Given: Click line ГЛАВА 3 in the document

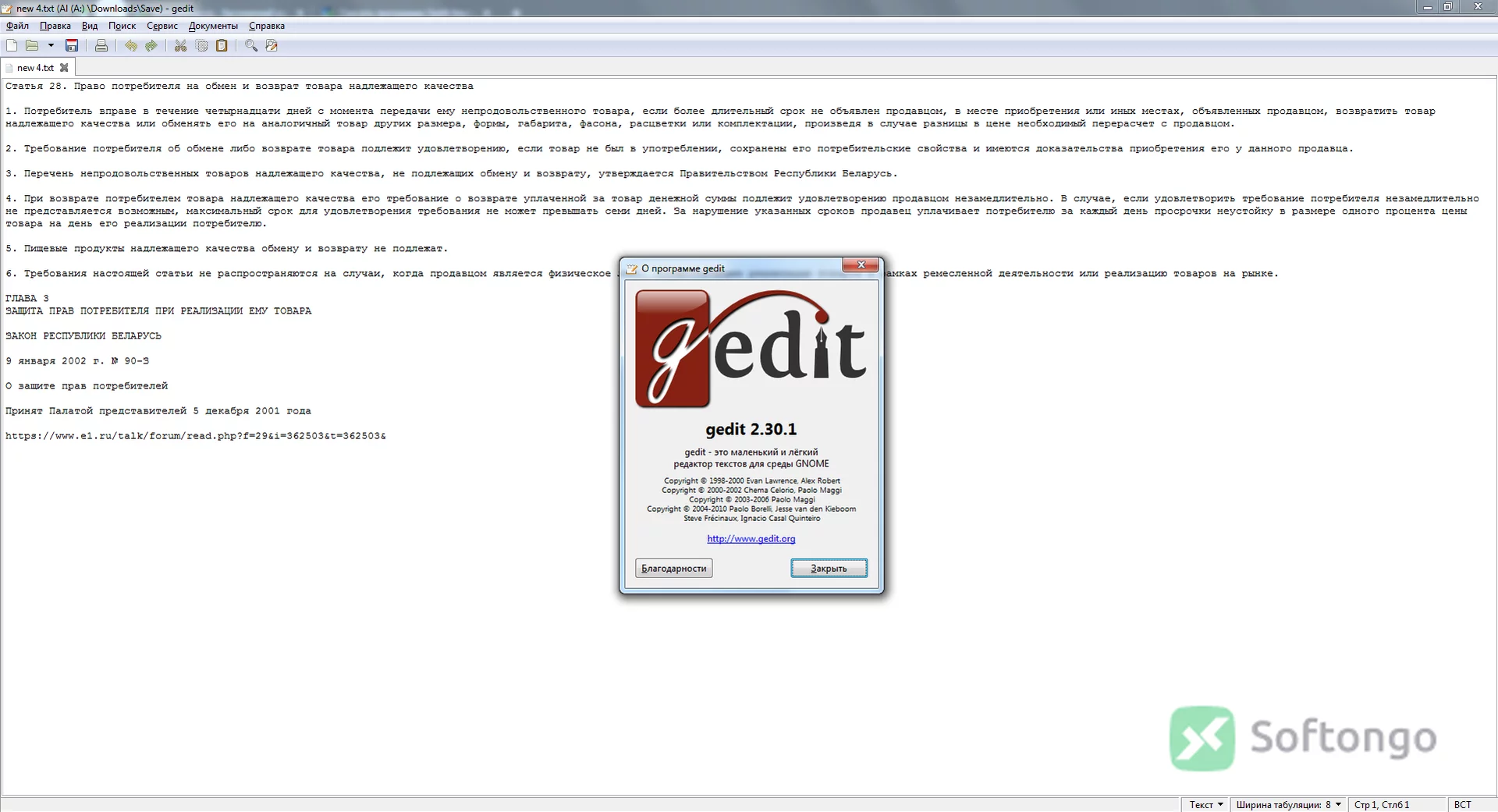Looking at the screenshot, I should [27, 299].
